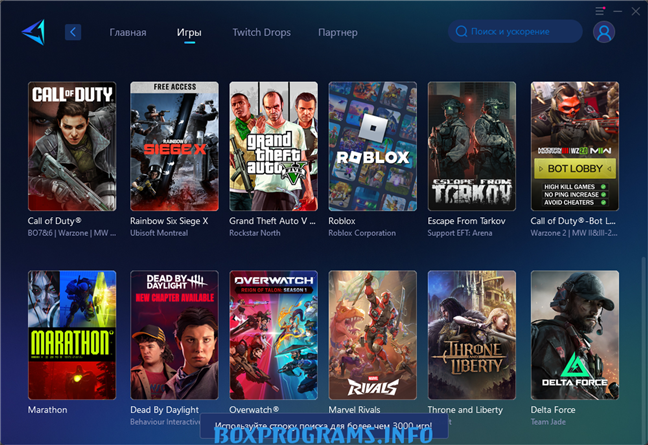The image size is (648, 445).
Task: Open the Rainbow Six Siege X cover
Action: tap(174, 146)
